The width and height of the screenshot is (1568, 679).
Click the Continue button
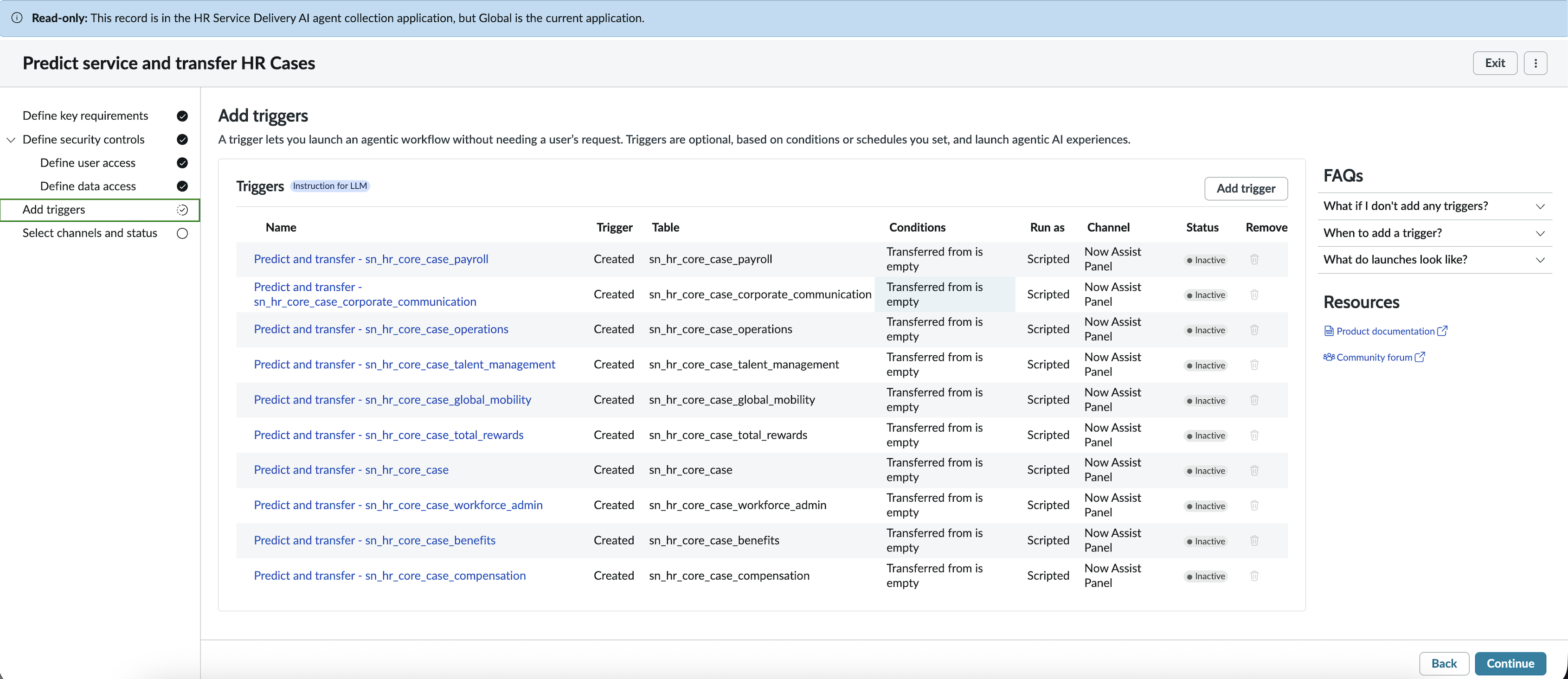1510,663
